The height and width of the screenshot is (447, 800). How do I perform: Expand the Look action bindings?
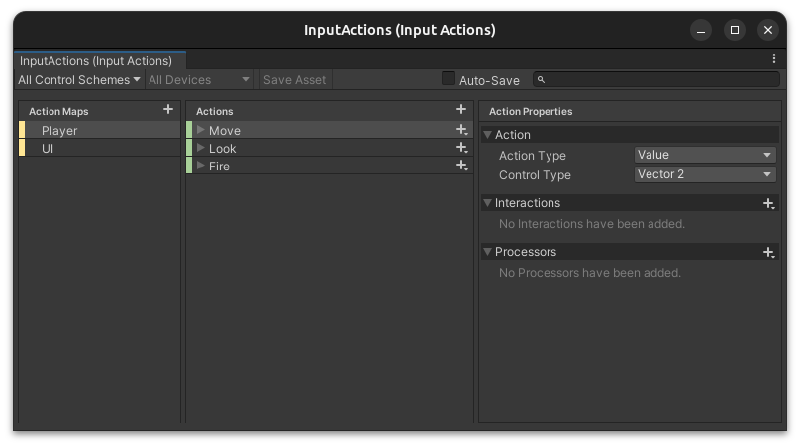pyautogui.click(x=201, y=148)
